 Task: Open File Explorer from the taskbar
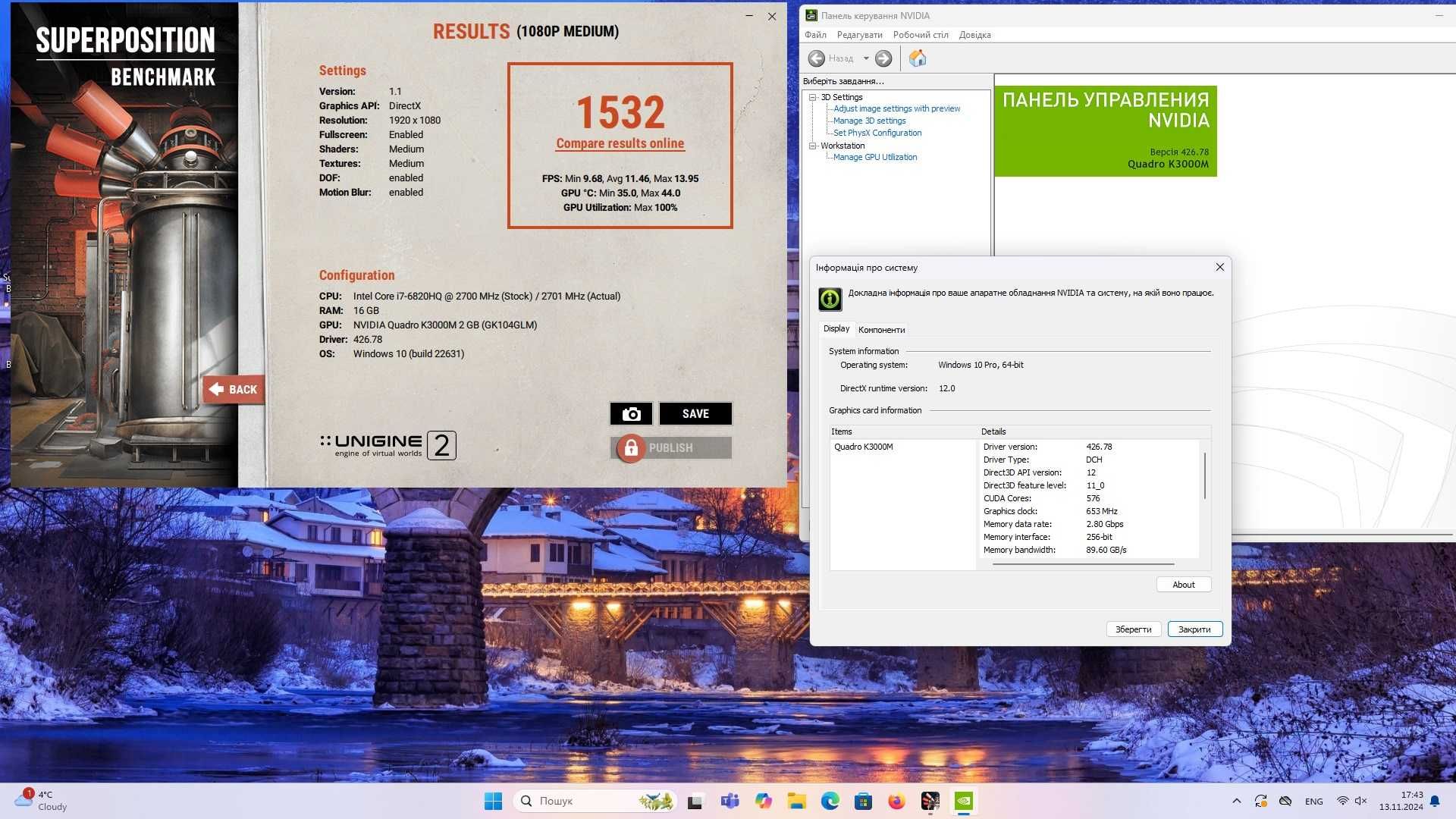point(796,801)
